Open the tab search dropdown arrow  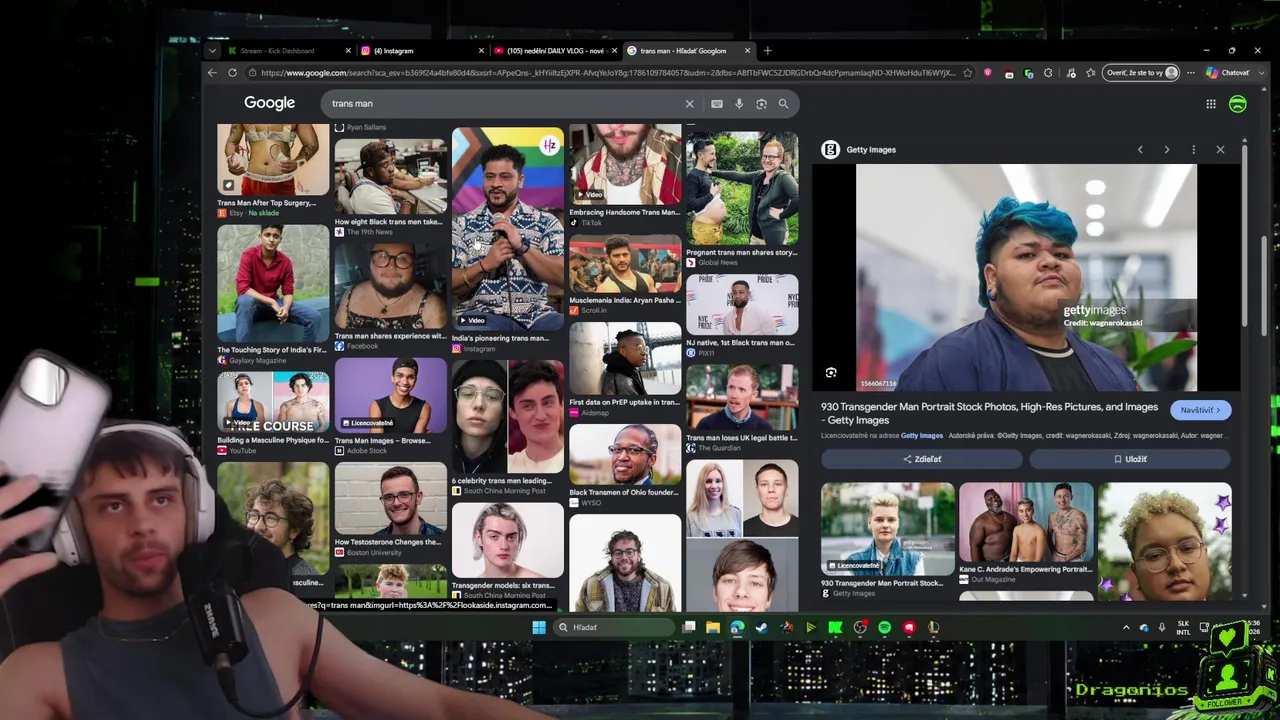tap(212, 51)
